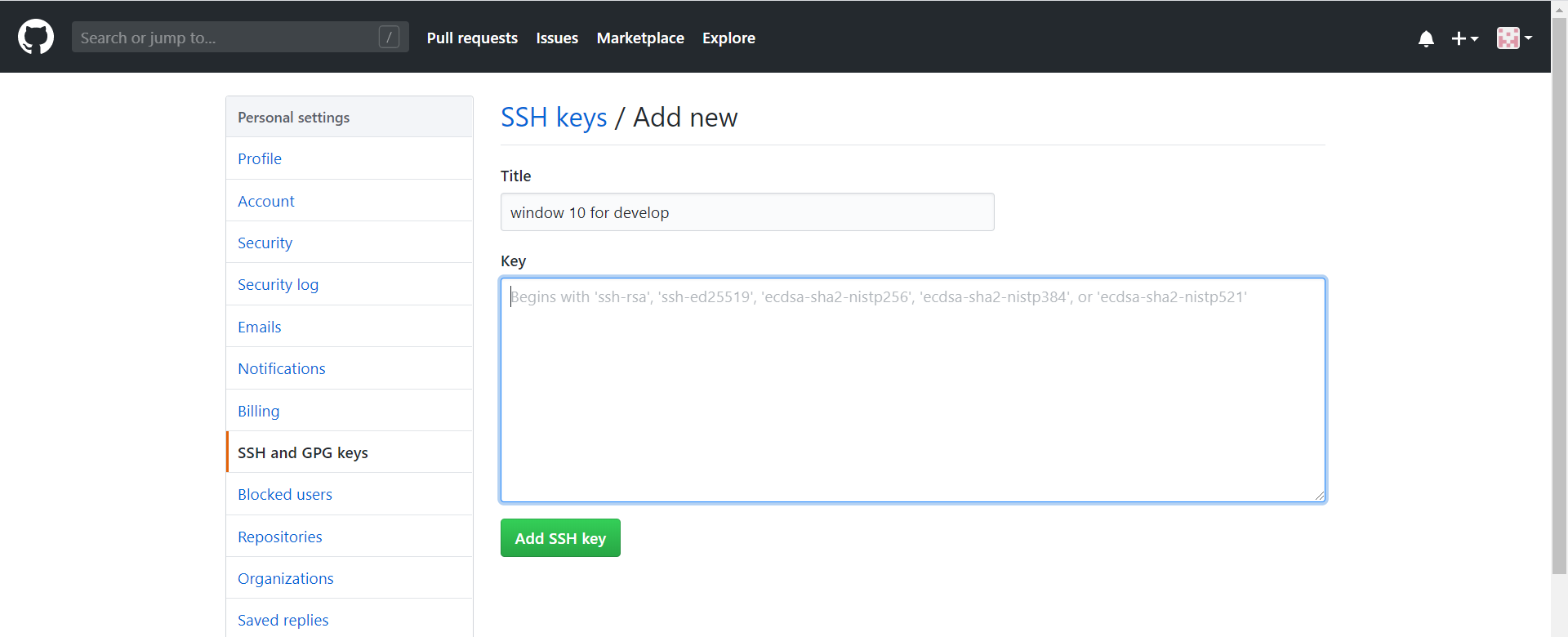View notifications bell icon
Image resolution: width=1568 pixels, height=637 pixels.
1426,38
